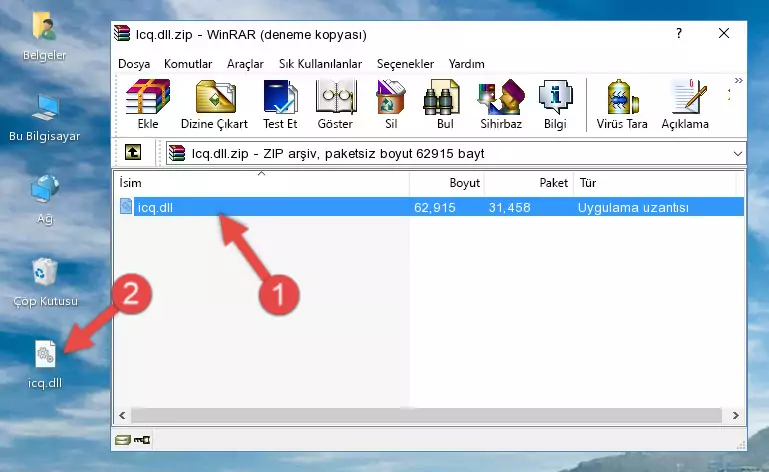The image size is (769, 472).
Task: Sort by Paket column header
Action: [529, 183]
